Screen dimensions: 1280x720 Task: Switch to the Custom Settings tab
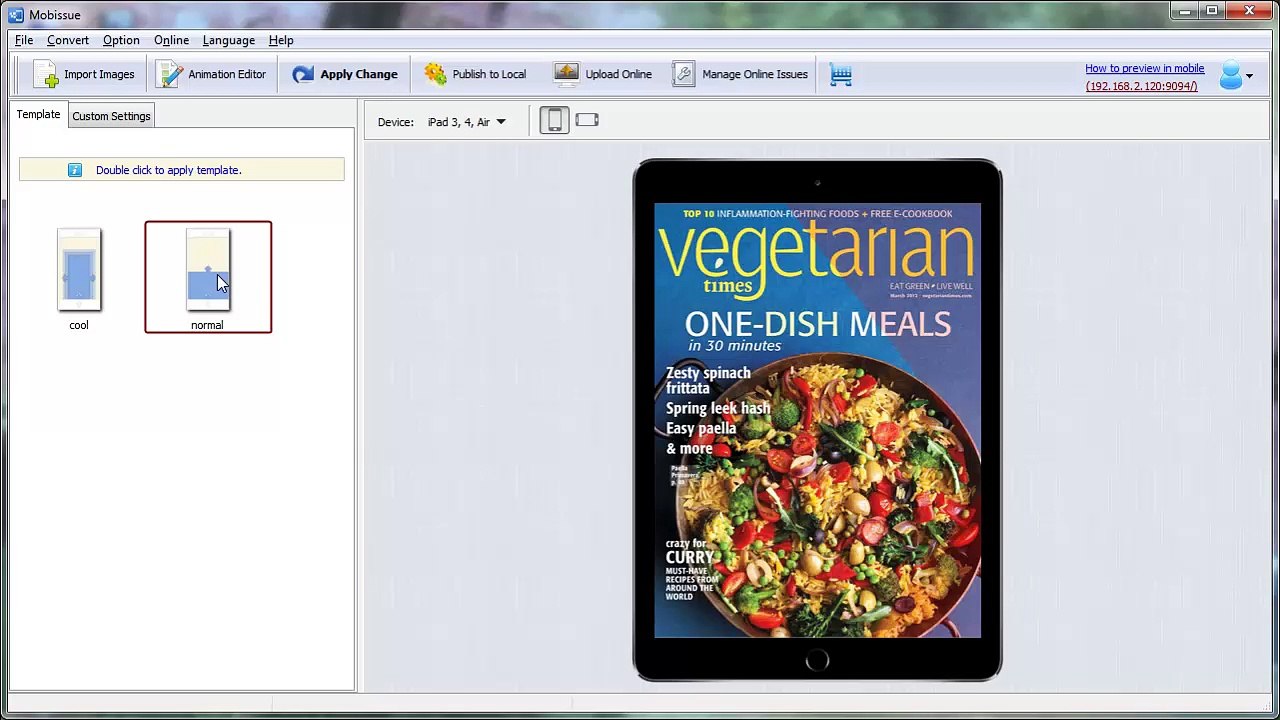111,116
